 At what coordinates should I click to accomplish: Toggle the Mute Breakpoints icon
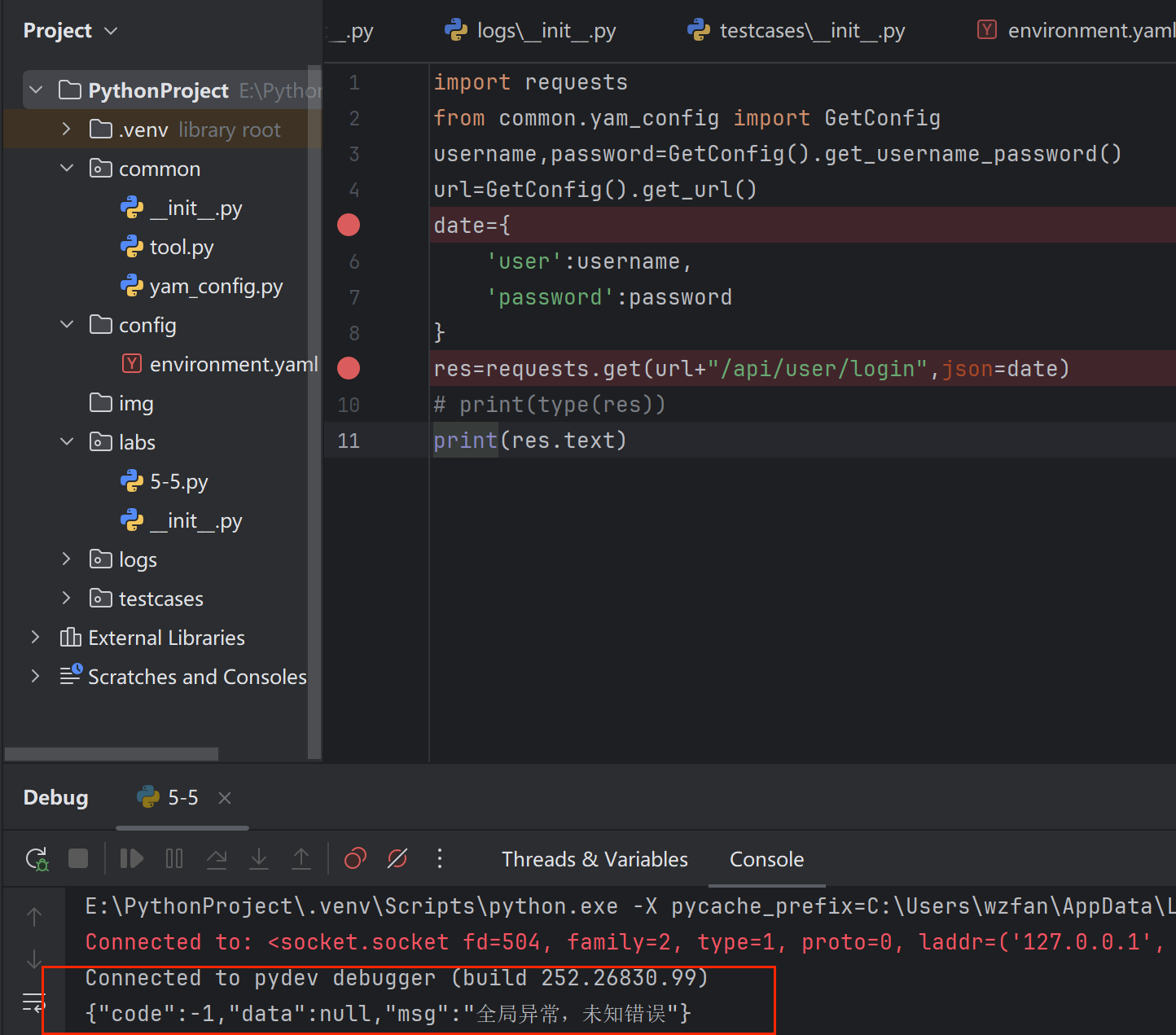click(397, 859)
